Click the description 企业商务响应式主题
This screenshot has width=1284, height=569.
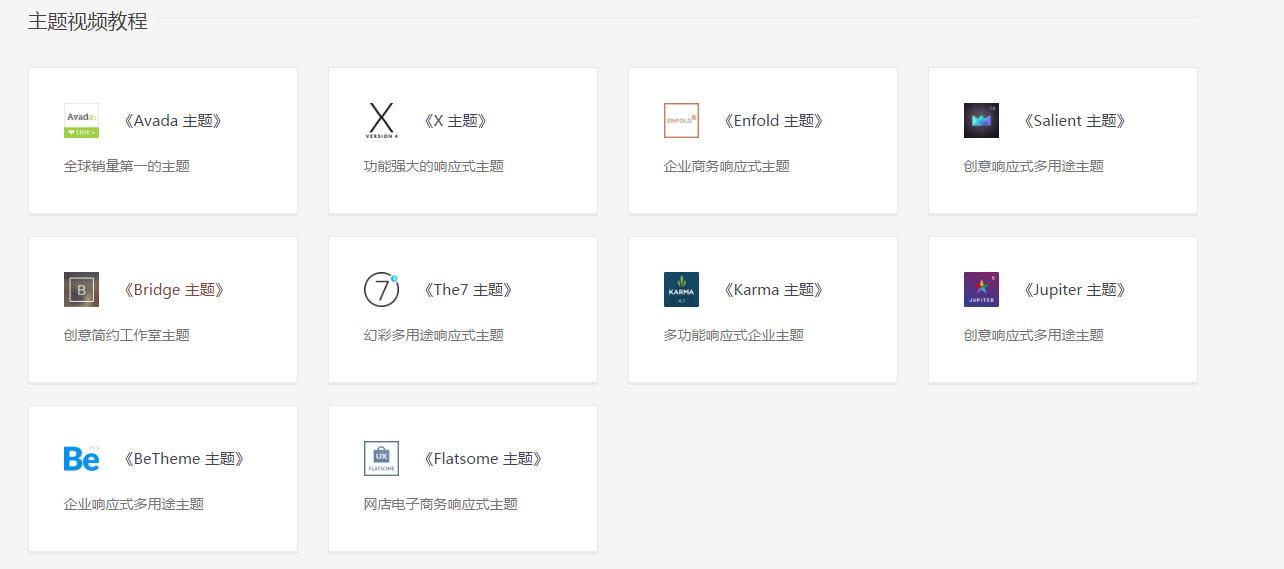(x=727, y=166)
